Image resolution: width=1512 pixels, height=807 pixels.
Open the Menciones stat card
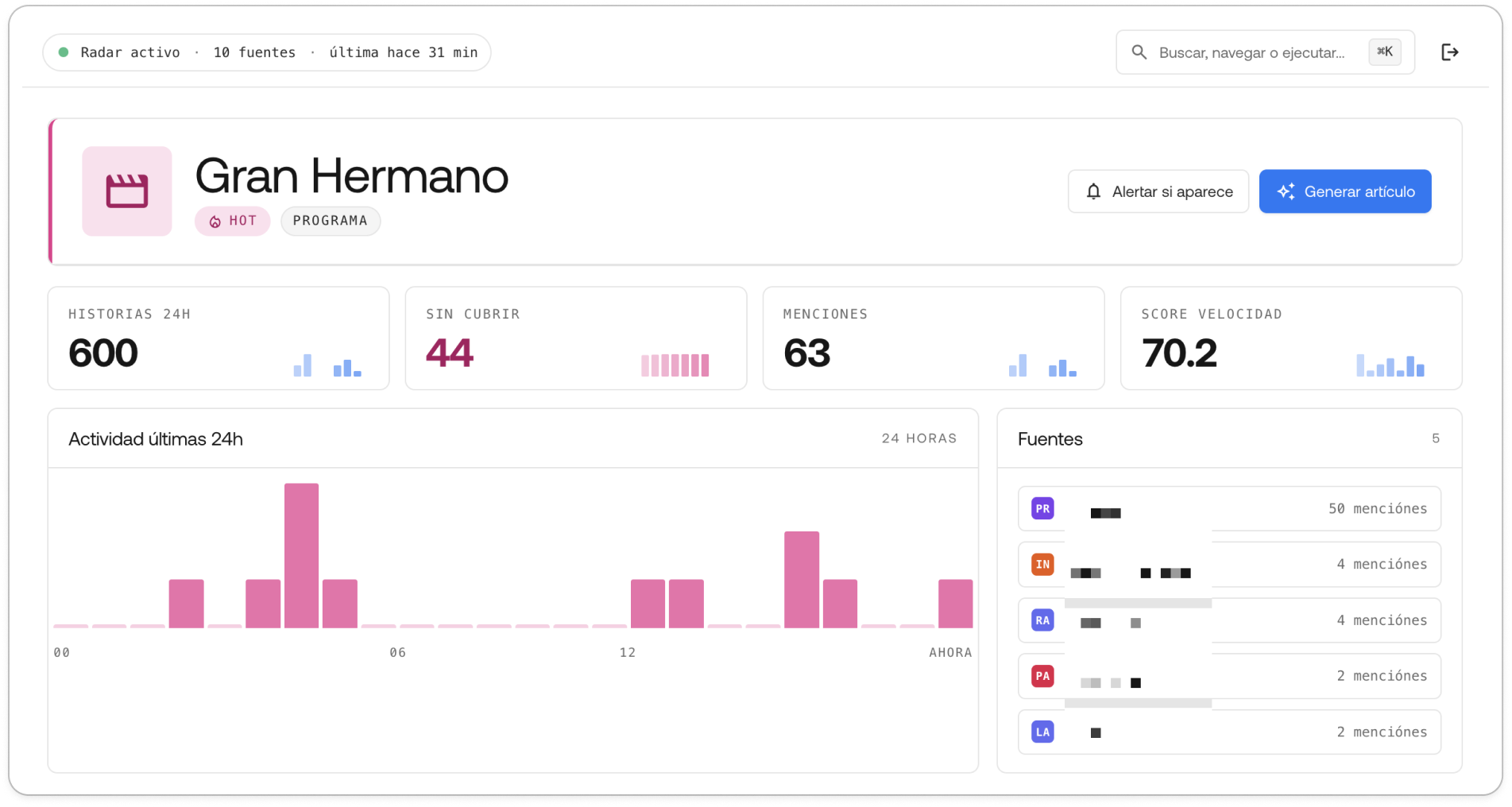(x=934, y=338)
